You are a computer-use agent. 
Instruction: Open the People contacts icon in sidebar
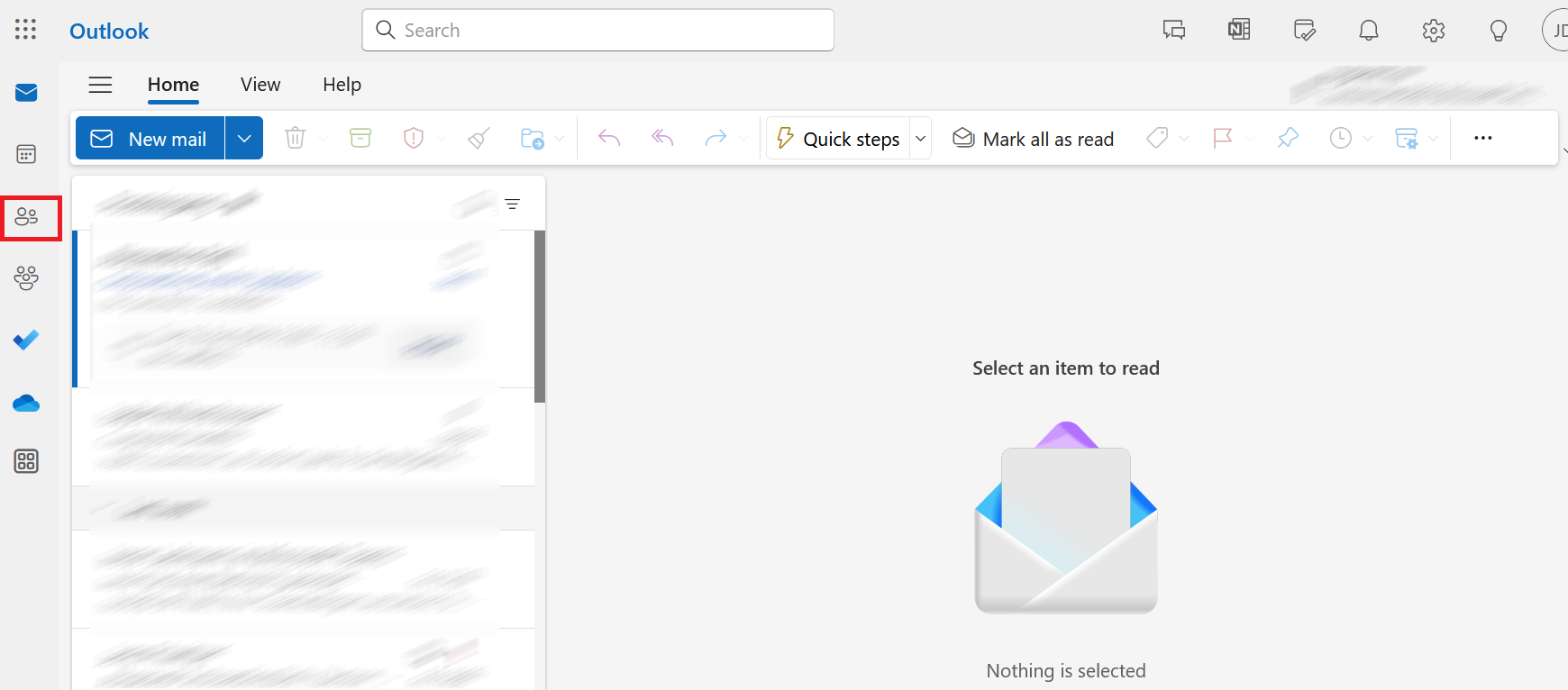pyautogui.click(x=27, y=217)
